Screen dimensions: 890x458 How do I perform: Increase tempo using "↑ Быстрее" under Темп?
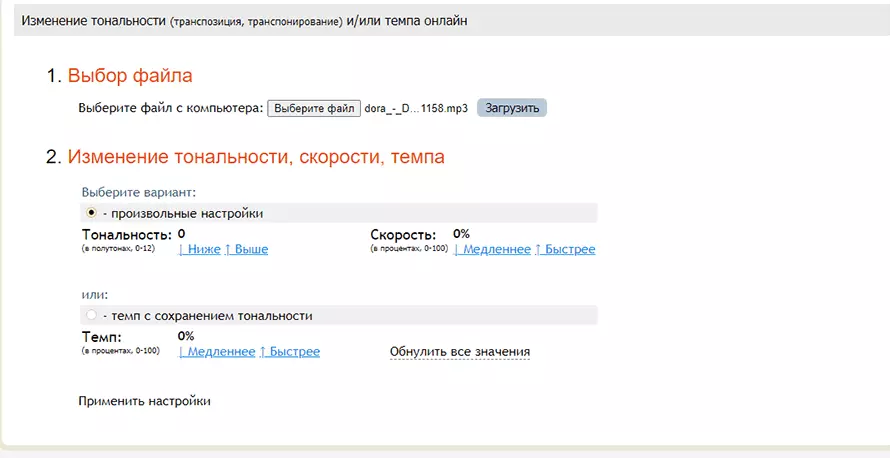pos(290,352)
